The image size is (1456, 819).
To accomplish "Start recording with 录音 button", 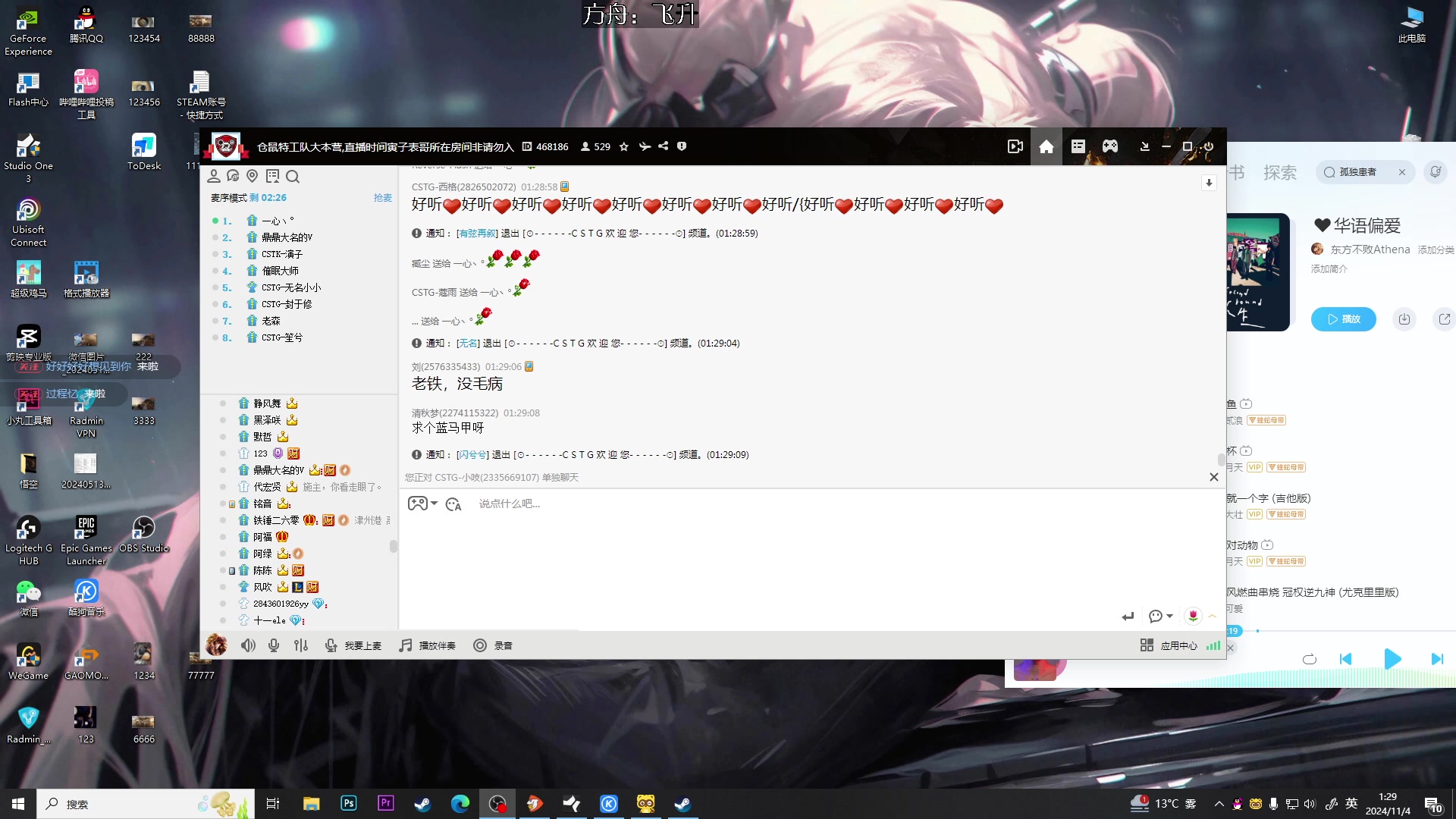I will [493, 645].
